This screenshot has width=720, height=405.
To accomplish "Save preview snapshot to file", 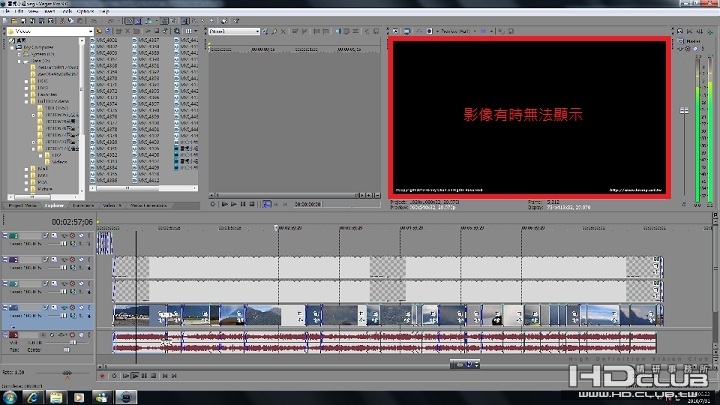I will pos(511,31).
